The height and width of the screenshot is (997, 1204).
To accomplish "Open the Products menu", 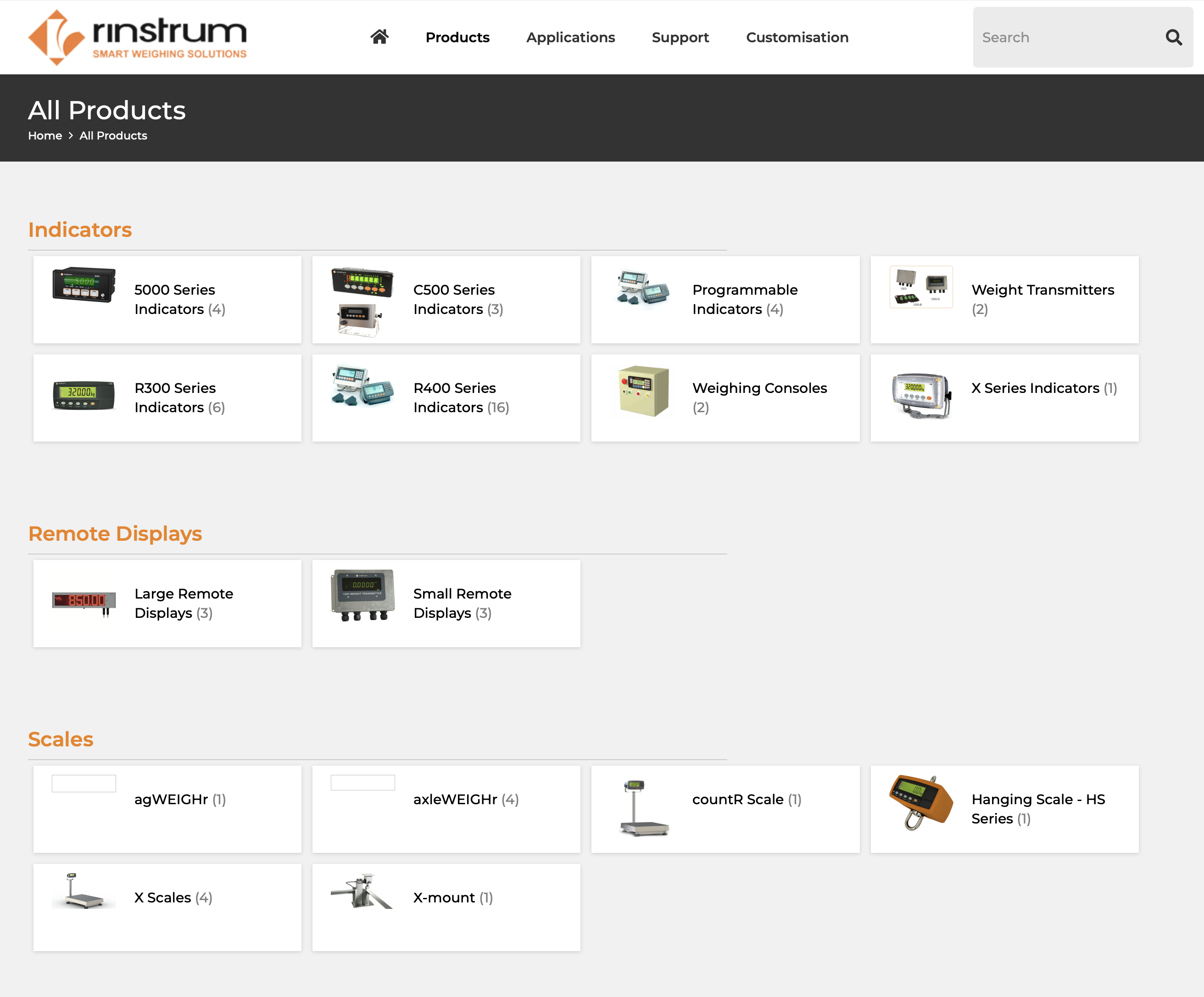I will 457,38.
